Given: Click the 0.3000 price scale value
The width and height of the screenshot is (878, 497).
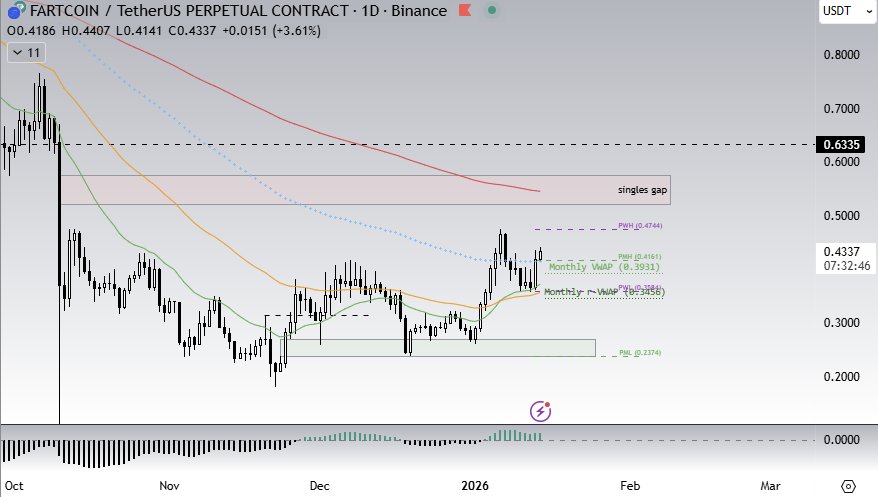Looking at the screenshot, I should (x=841, y=323).
